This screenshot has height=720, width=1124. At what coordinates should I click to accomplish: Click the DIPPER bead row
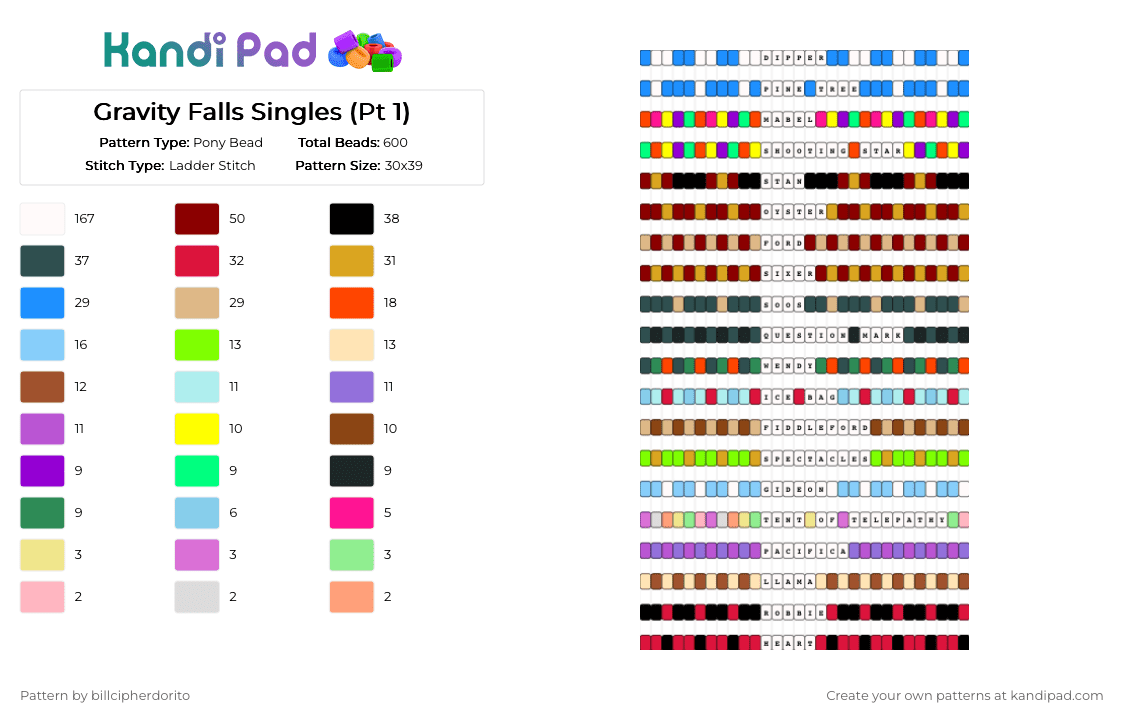pyautogui.click(x=804, y=58)
